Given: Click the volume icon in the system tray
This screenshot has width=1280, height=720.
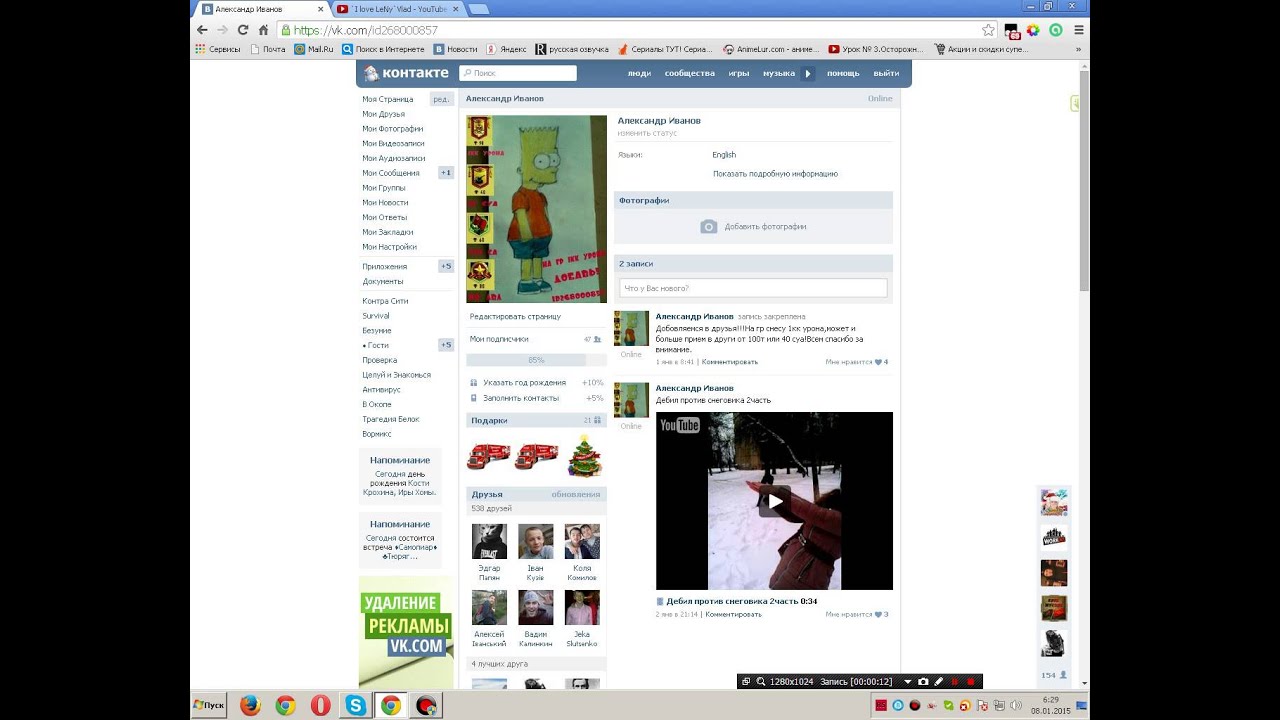Looking at the screenshot, I should click(x=1016, y=705).
